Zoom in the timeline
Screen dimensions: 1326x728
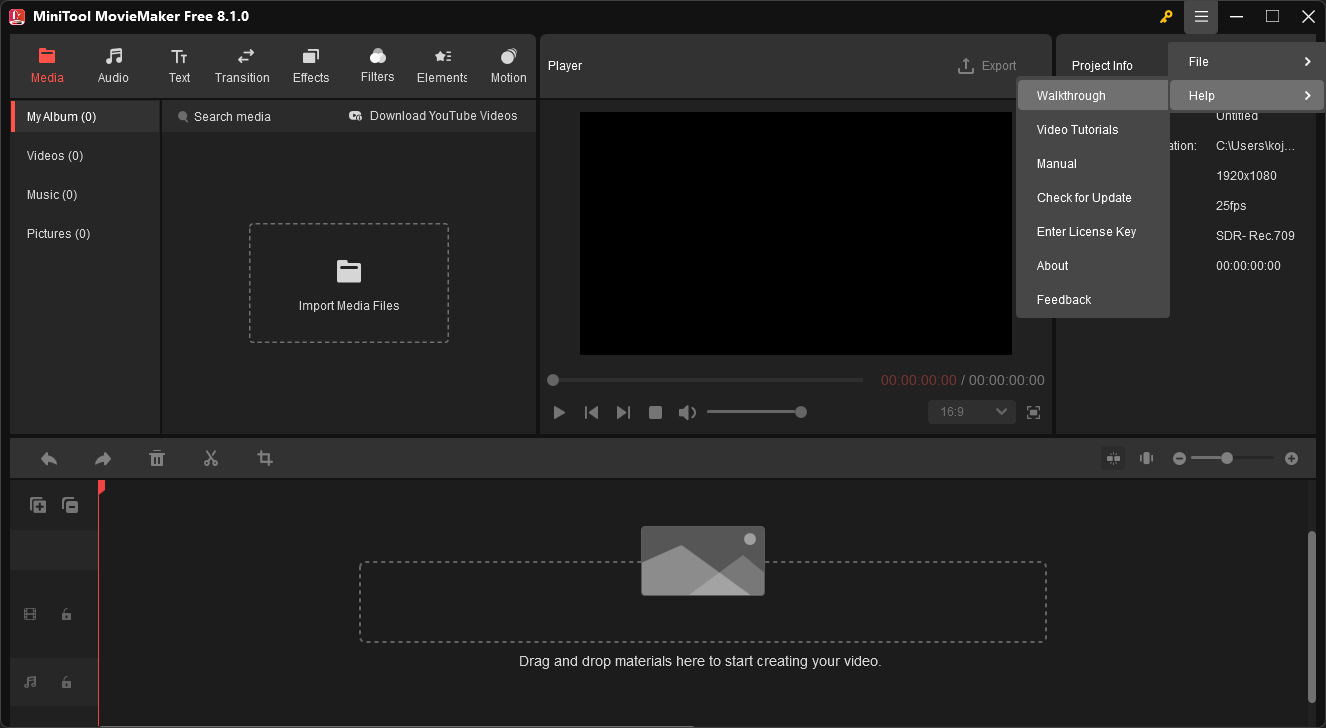point(1291,458)
